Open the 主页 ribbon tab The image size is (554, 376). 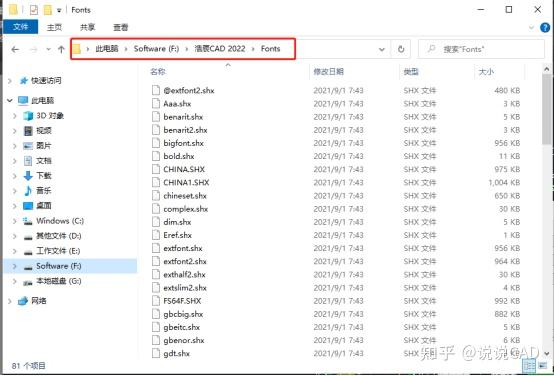point(54,27)
